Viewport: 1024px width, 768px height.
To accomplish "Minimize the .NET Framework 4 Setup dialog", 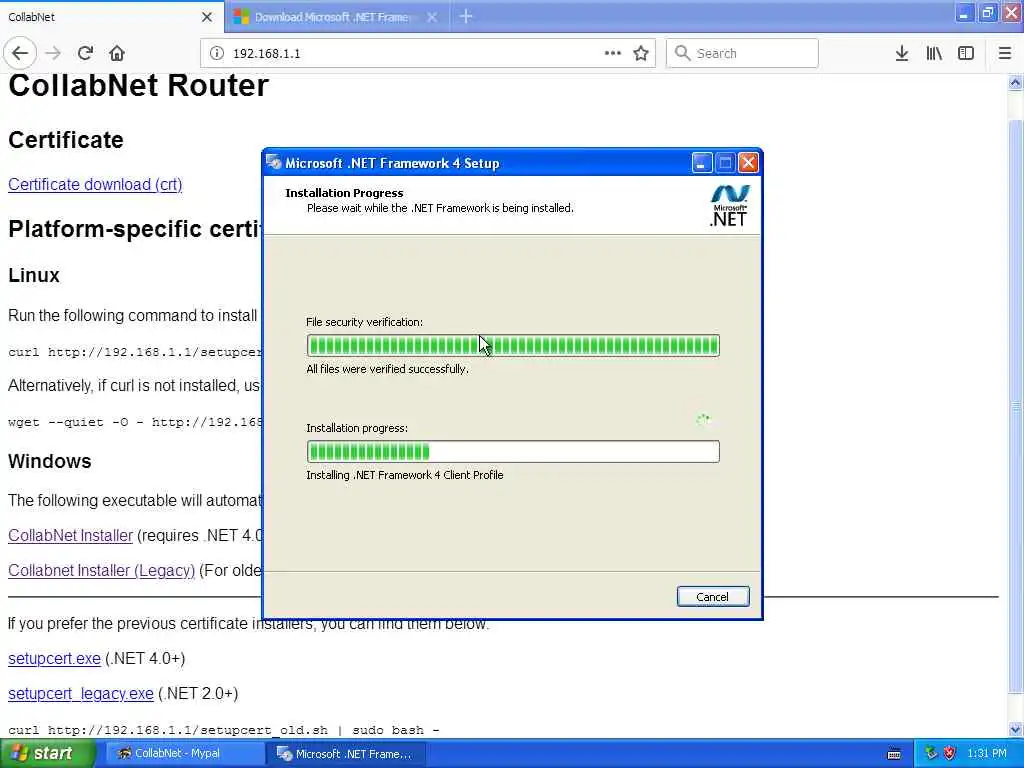I will [x=701, y=163].
